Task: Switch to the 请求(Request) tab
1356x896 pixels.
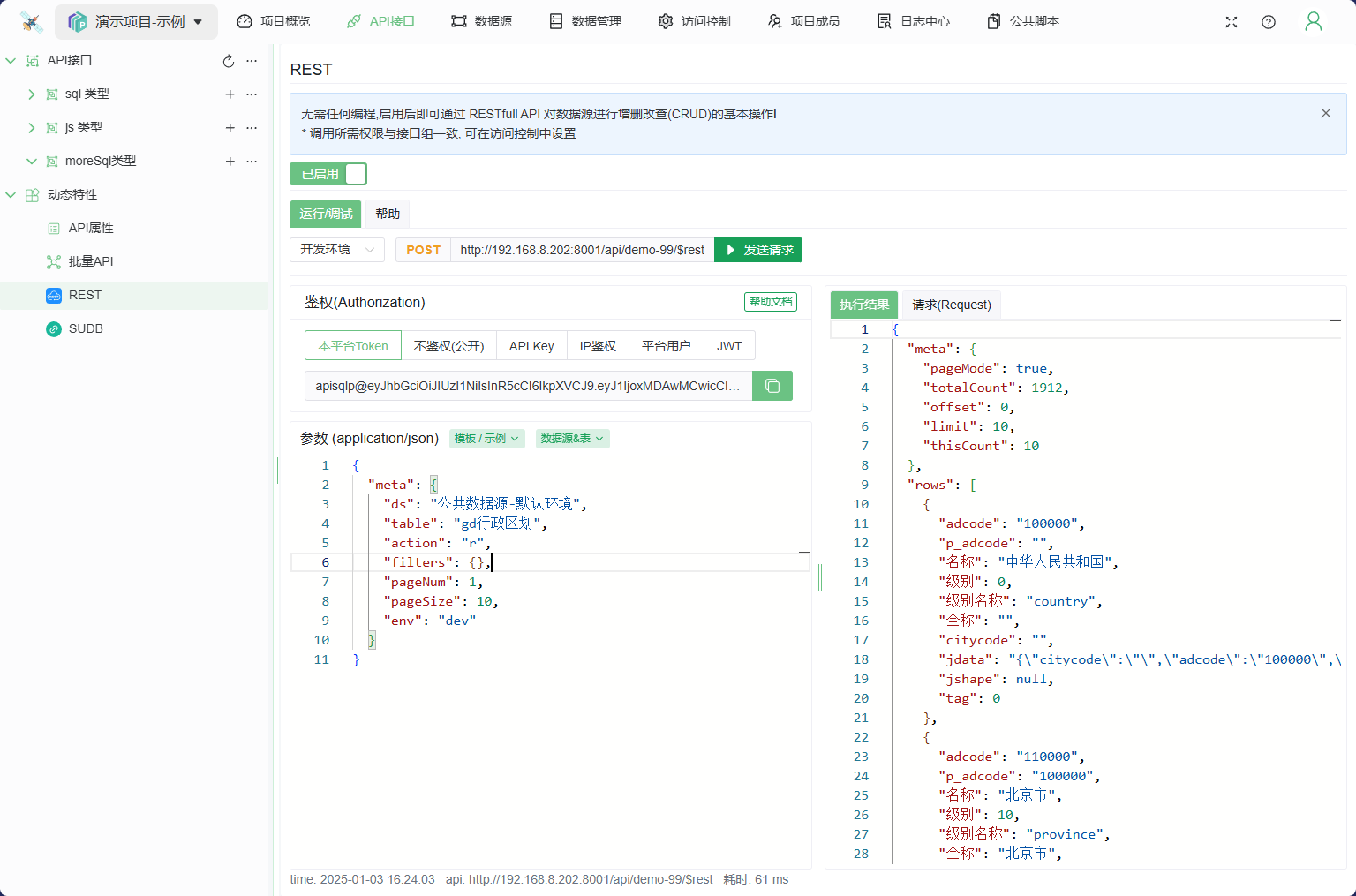Action: 951,305
